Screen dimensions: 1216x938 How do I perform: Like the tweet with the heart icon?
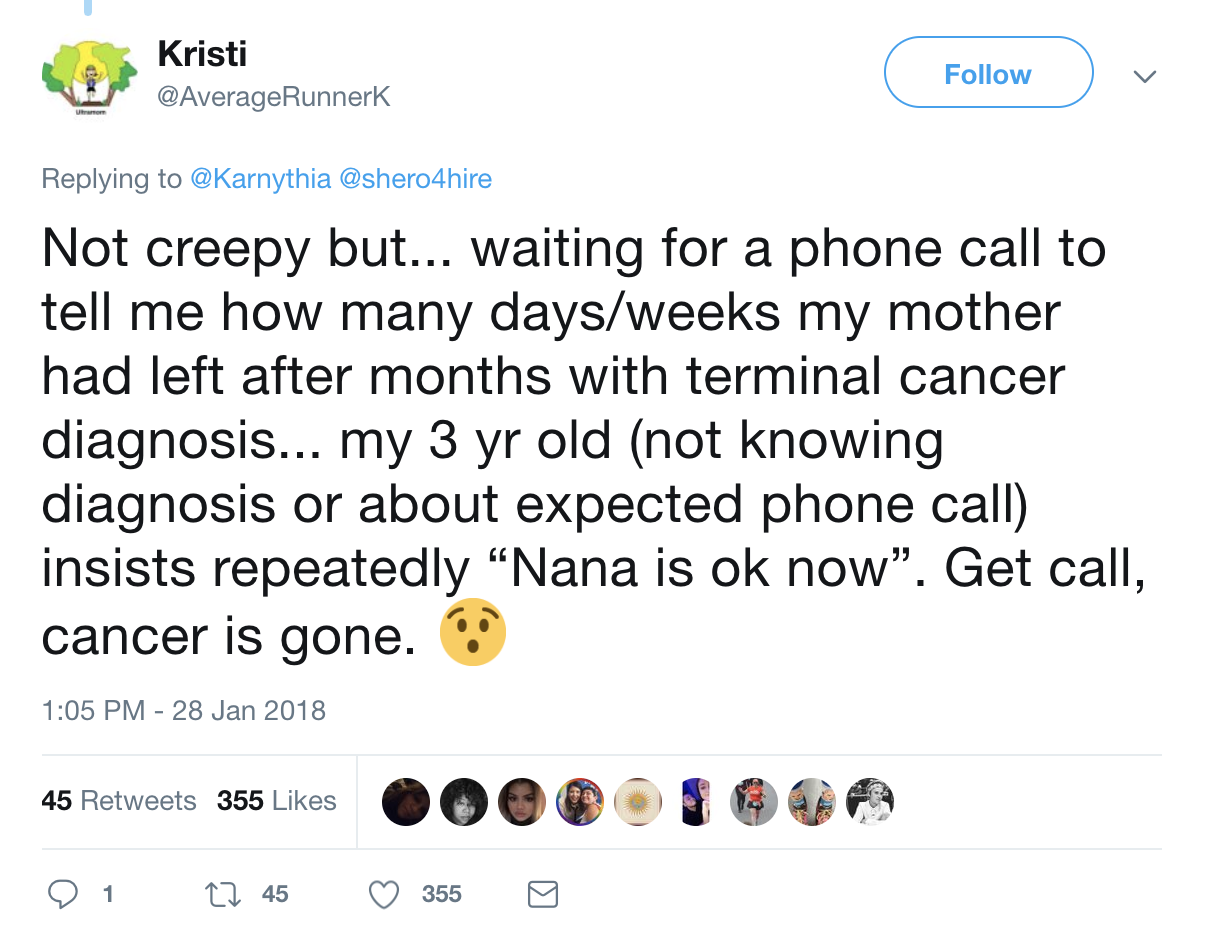[385, 893]
